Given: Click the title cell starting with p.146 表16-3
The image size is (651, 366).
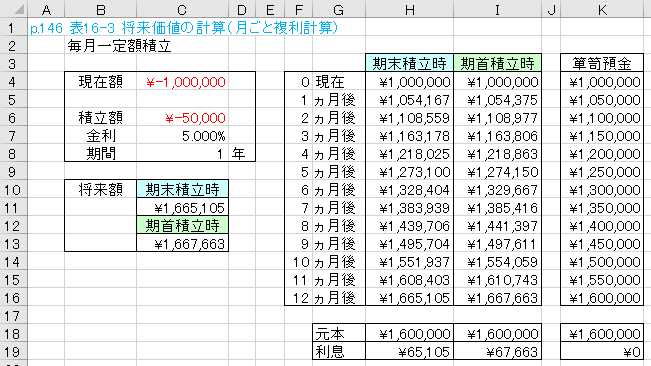Looking at the screenshot, I should tap(184, 28).
